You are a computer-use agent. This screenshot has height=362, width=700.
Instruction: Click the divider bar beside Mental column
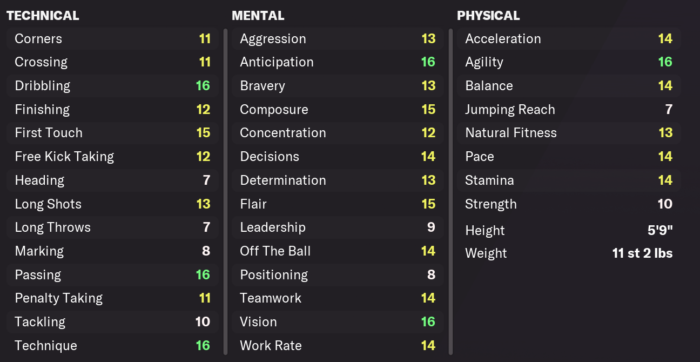(x=451, y=192)
